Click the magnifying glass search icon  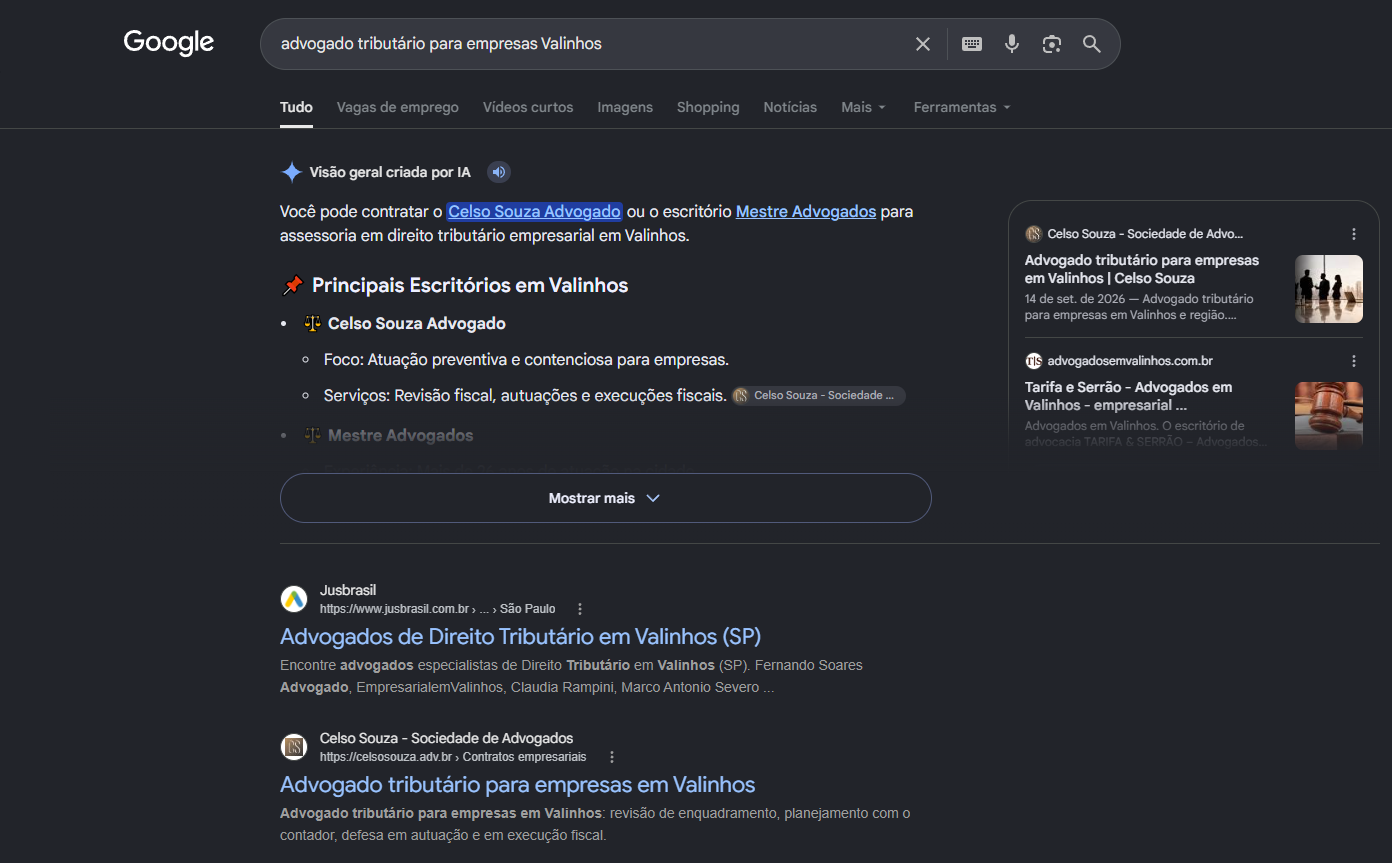[x=1092, y=44]
